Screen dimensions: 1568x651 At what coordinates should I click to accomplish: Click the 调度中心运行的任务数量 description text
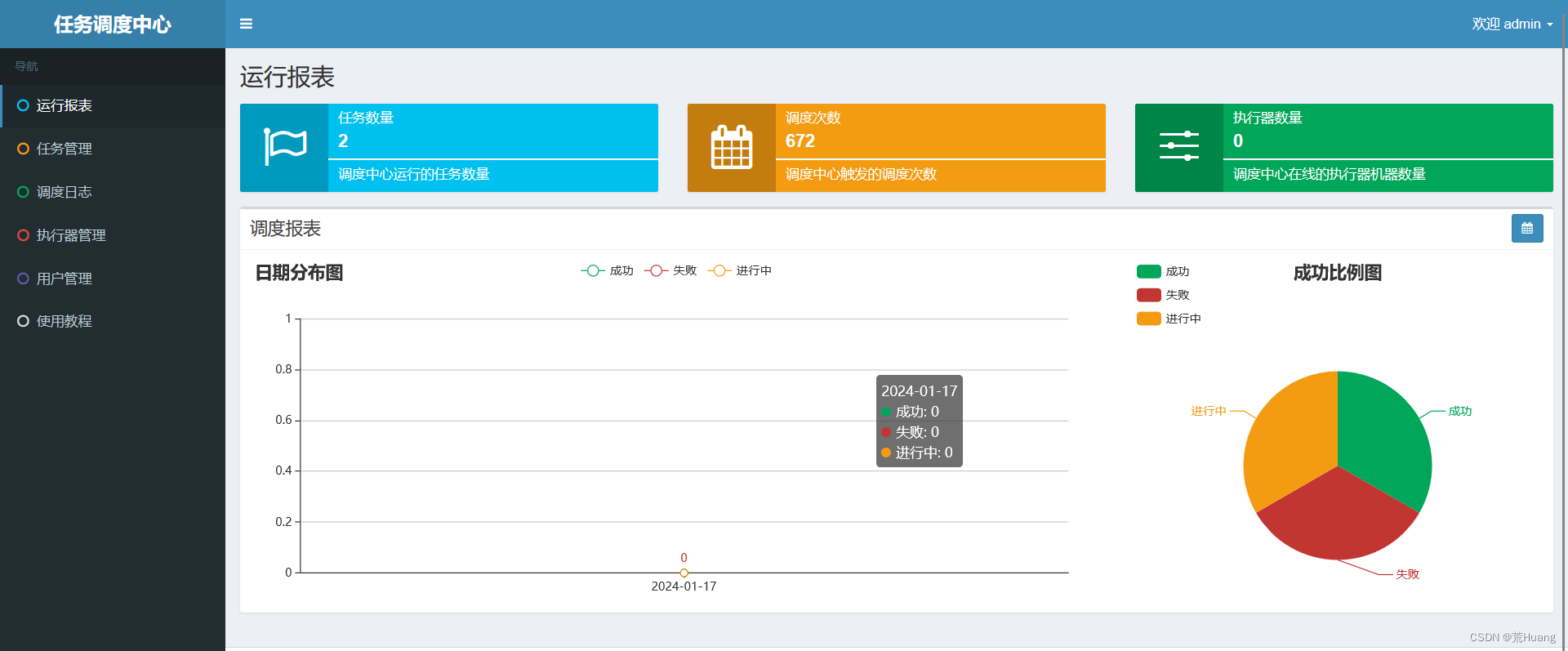tap(414, 174)
